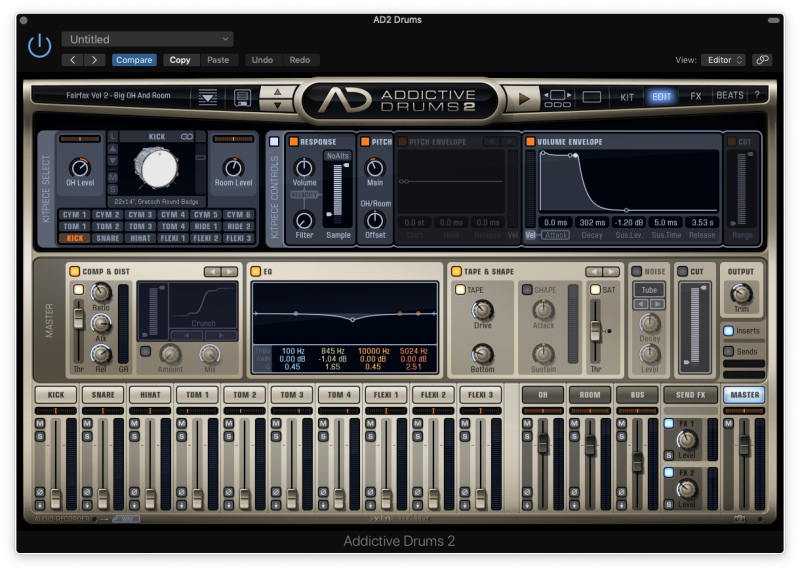The width and height of the screenshot is (800, 572).
Task: Mute the OH mixer channel
Action: 527,423
